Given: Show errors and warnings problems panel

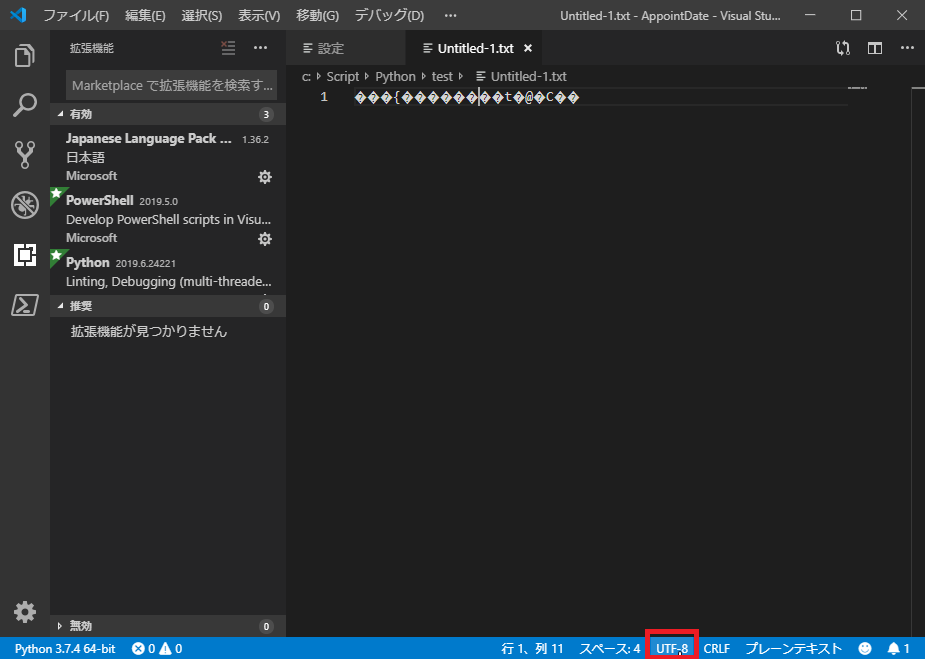Looking at the screenshot, I should pyautogui.click(x=157, y=648).
